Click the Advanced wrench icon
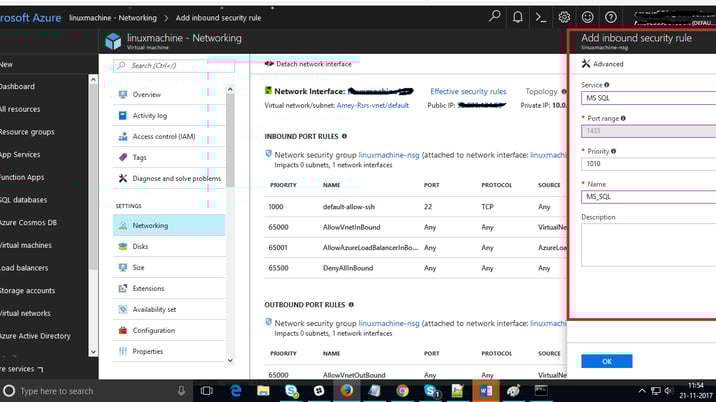The height and width of the screenshot is (402, 716). [x=586, y=63]
